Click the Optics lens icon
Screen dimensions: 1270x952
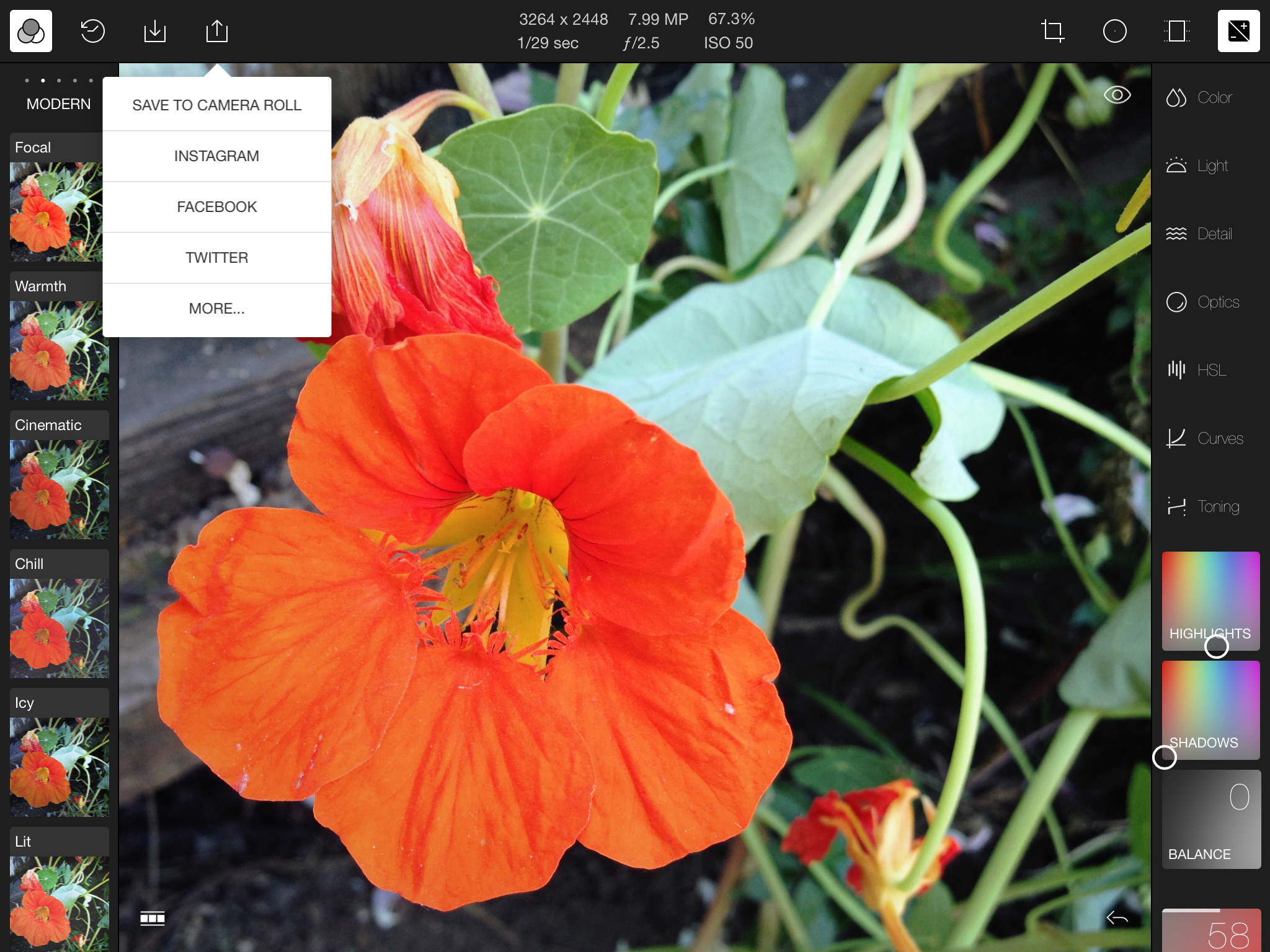[x=1176, y=302]
